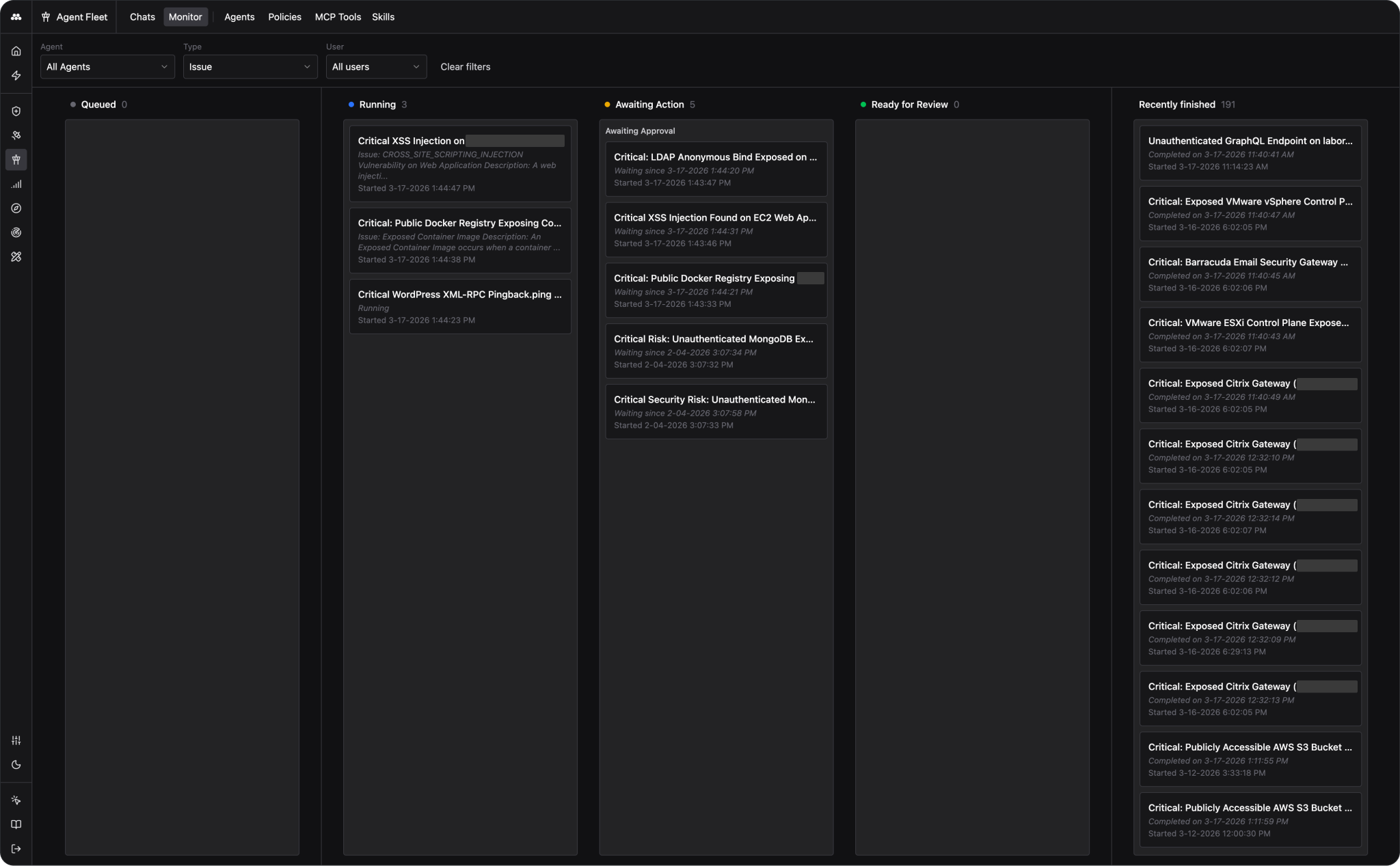This screenshot has width=1400, height=866.
Task: Open the All Agents dropdown
Action: (x=107, y=67)
